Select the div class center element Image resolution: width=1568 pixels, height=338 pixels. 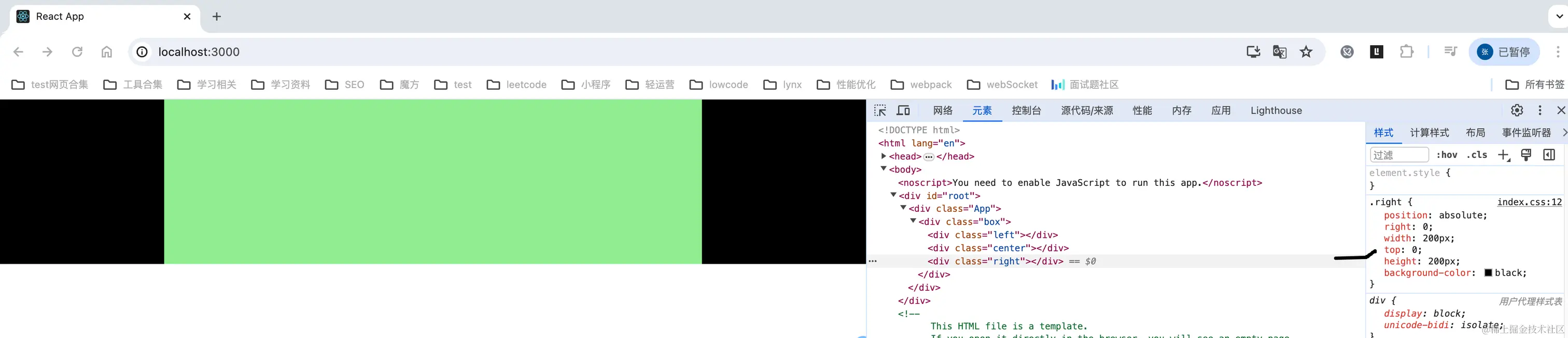(998, 248)
